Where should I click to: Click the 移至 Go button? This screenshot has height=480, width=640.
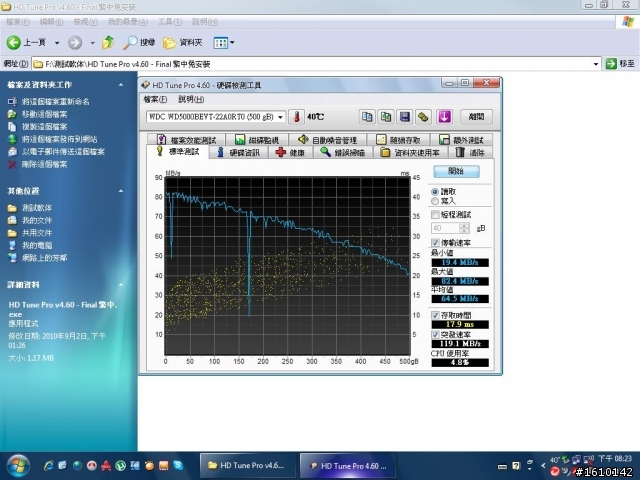coord(620,64)
